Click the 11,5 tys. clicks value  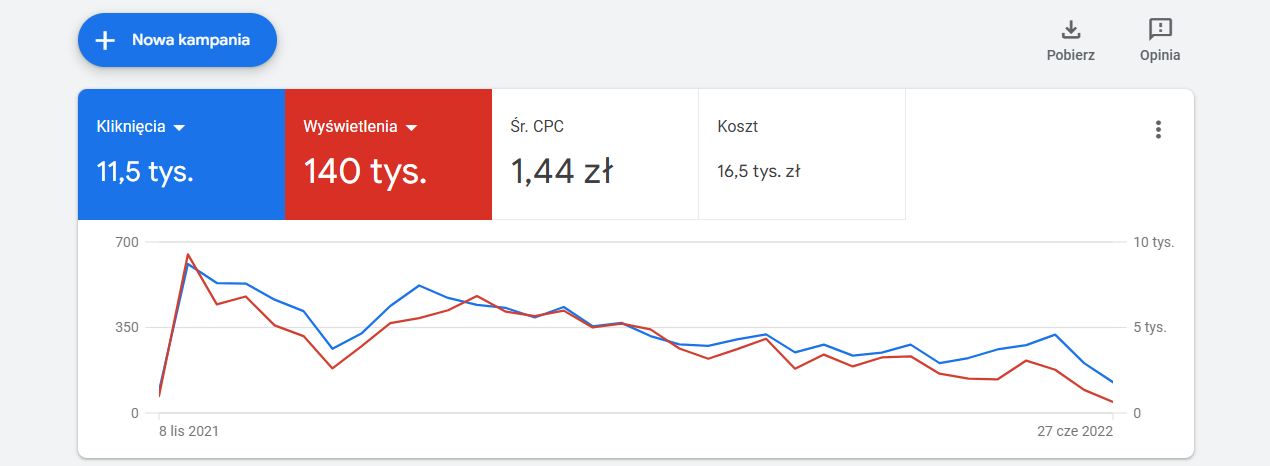[x=145, y=172]
